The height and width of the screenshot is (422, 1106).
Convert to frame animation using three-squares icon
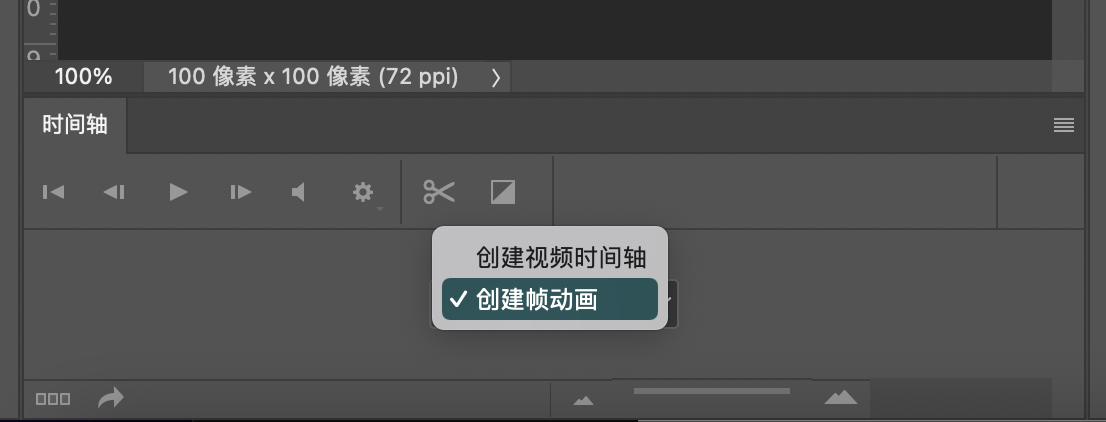point(53,399)
